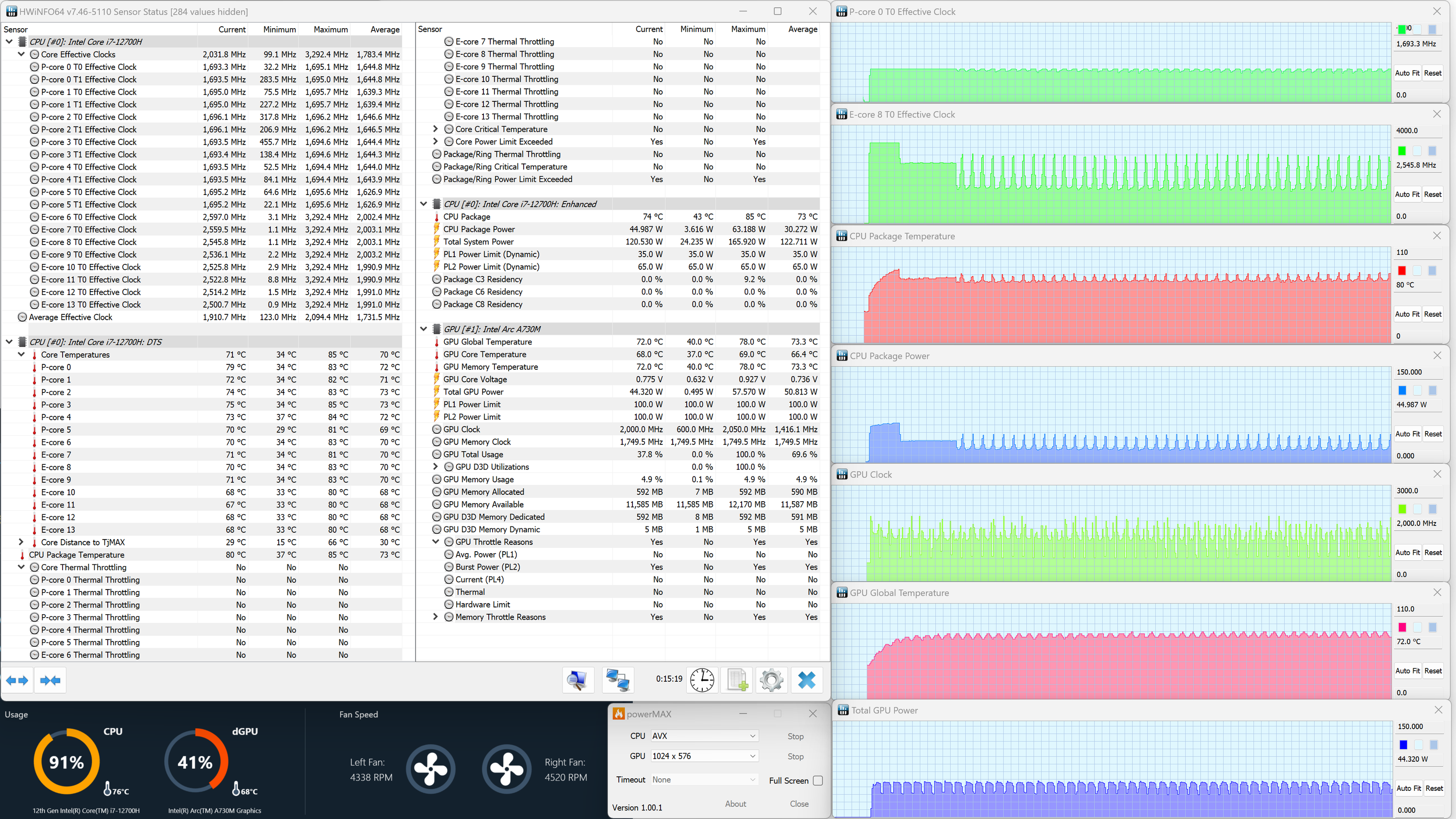This screenshot has height=819, width=1456.
Task: Click Reset on the GPU Clock graph
Action: [1432, 552]
